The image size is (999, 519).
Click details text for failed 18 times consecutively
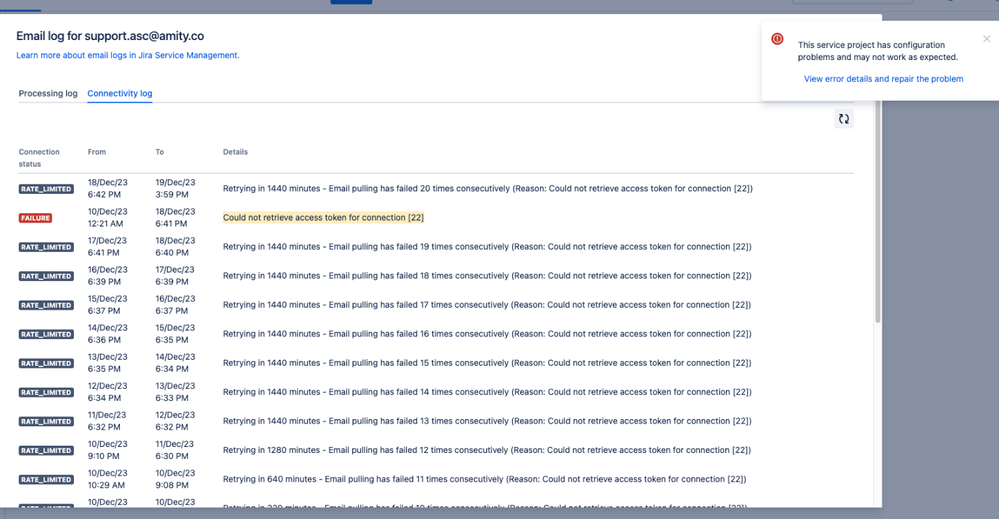[487, 276]
